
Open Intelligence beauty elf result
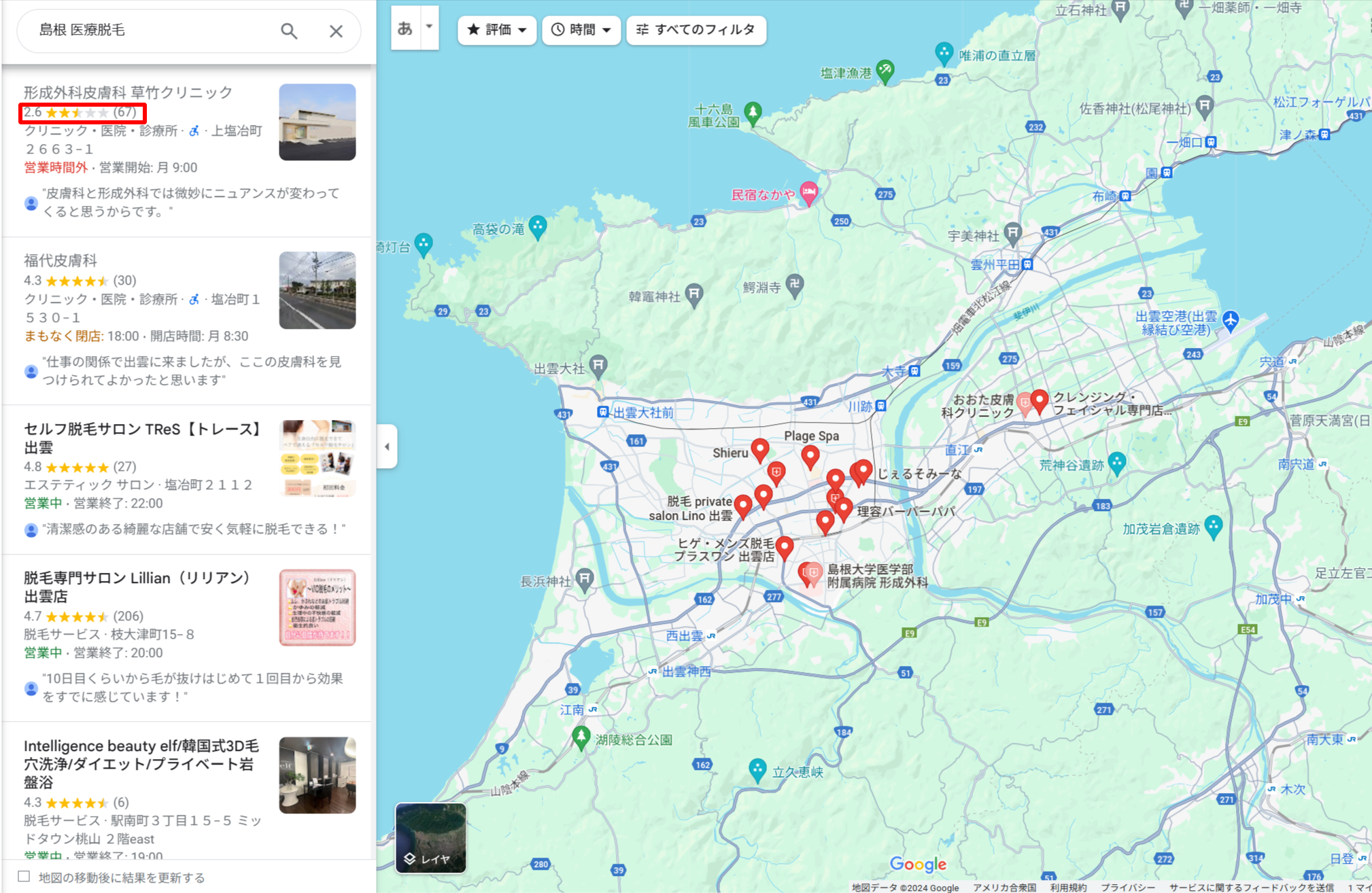coord(141,764)
